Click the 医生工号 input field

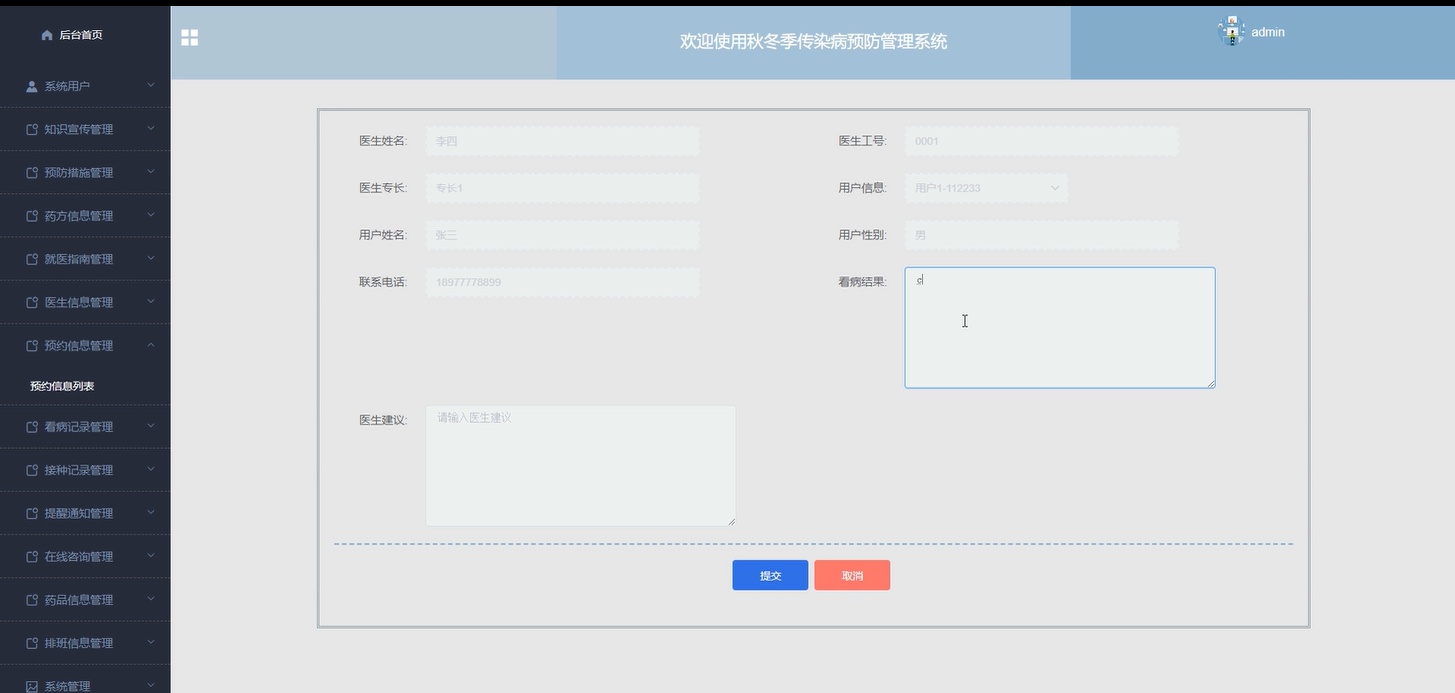pos(1041,141)
